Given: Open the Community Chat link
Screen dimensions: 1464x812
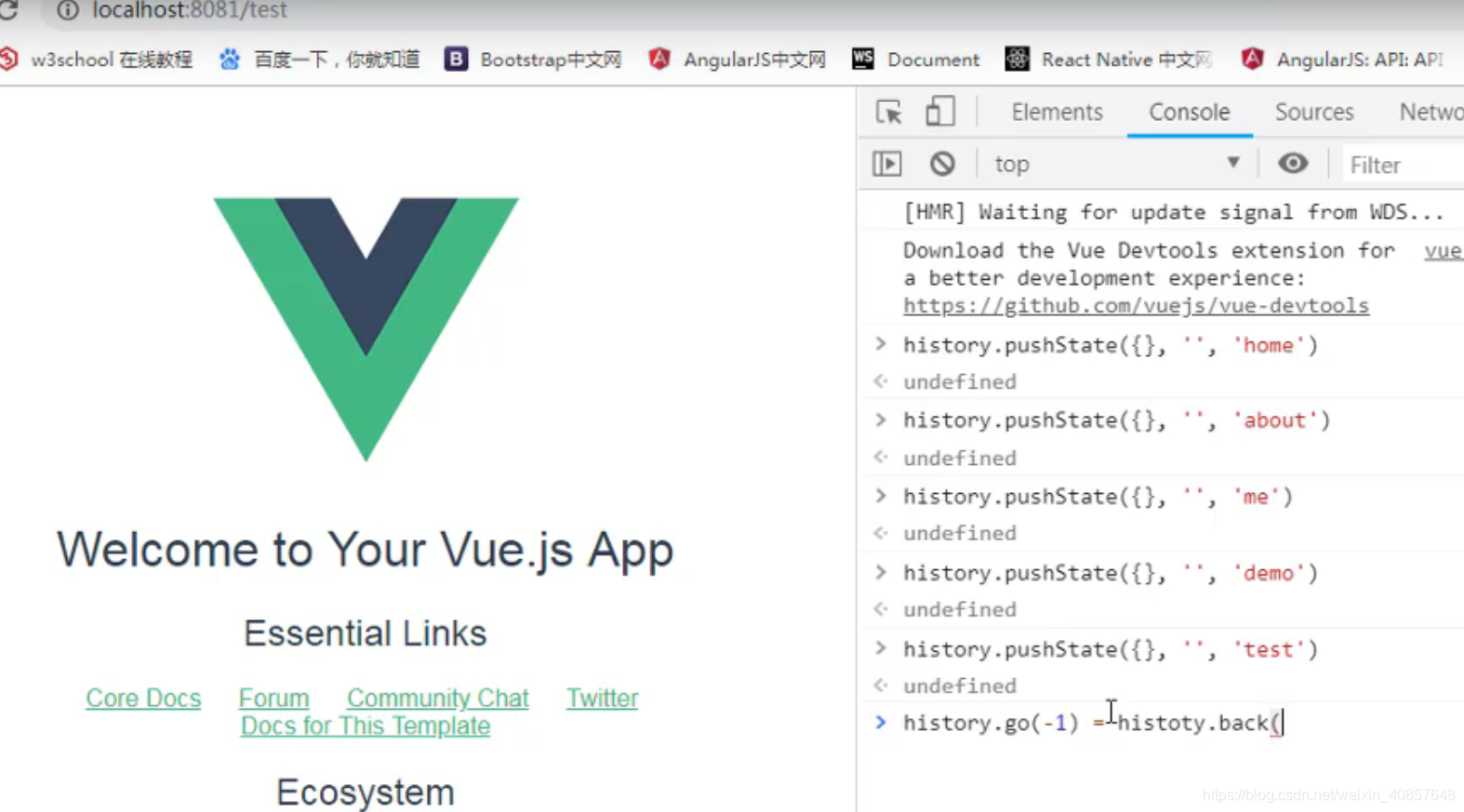Looking at the screenshot, I should click(x=437, y=698).
